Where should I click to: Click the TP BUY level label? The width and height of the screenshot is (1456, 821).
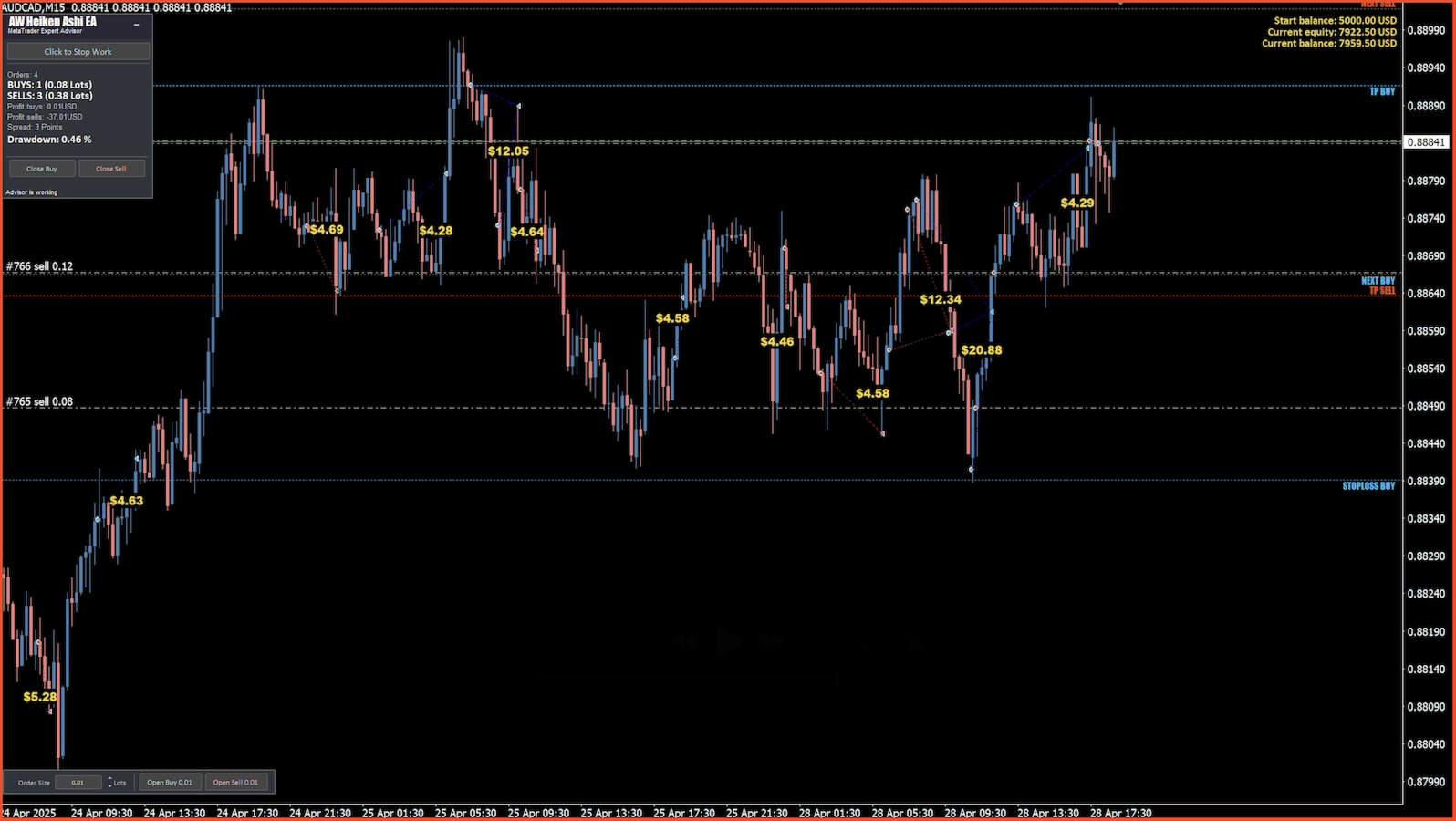pos(1382,91)
